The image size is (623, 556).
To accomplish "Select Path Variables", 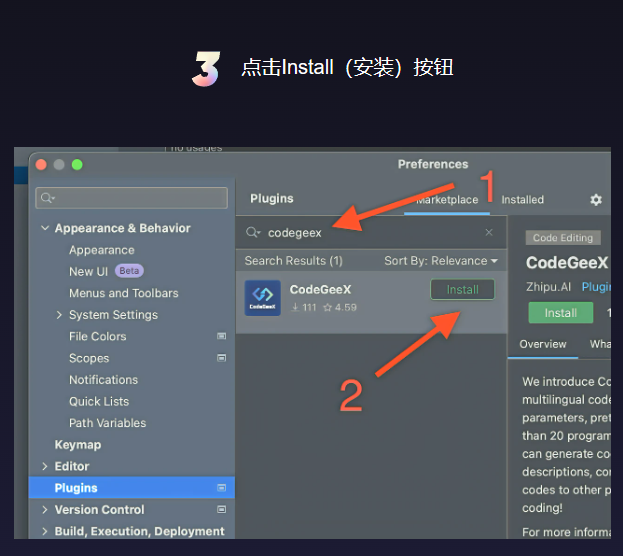I will (108, 423).
